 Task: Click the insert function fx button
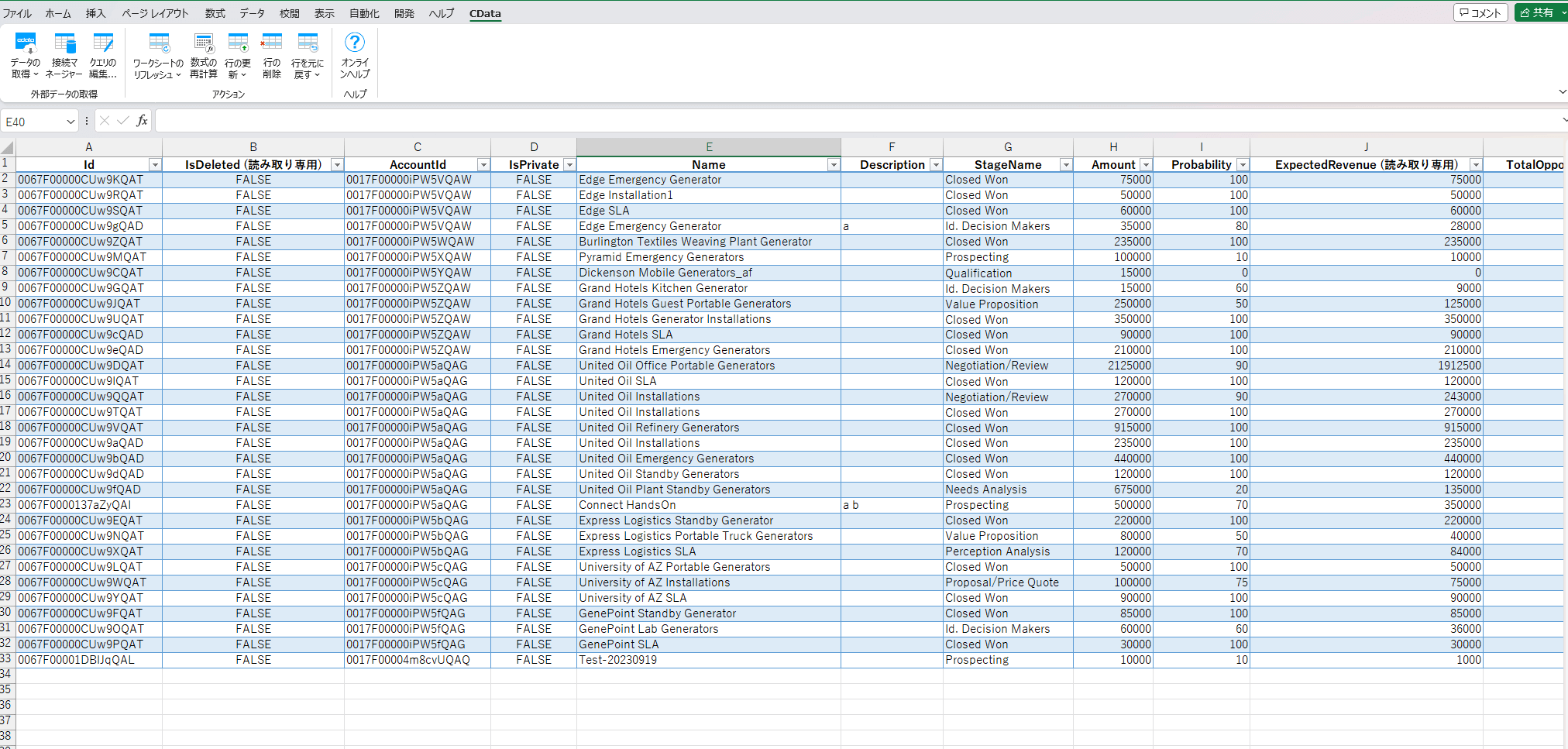(x=142, y=121)
